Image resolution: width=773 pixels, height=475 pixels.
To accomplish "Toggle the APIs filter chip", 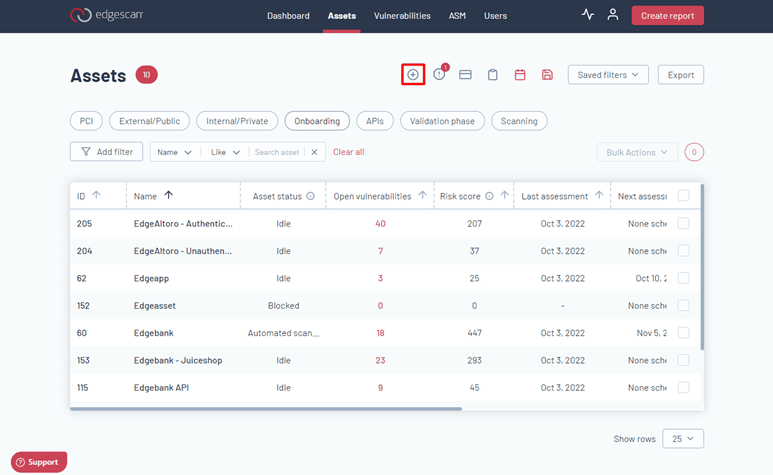I will click(375, 121).
